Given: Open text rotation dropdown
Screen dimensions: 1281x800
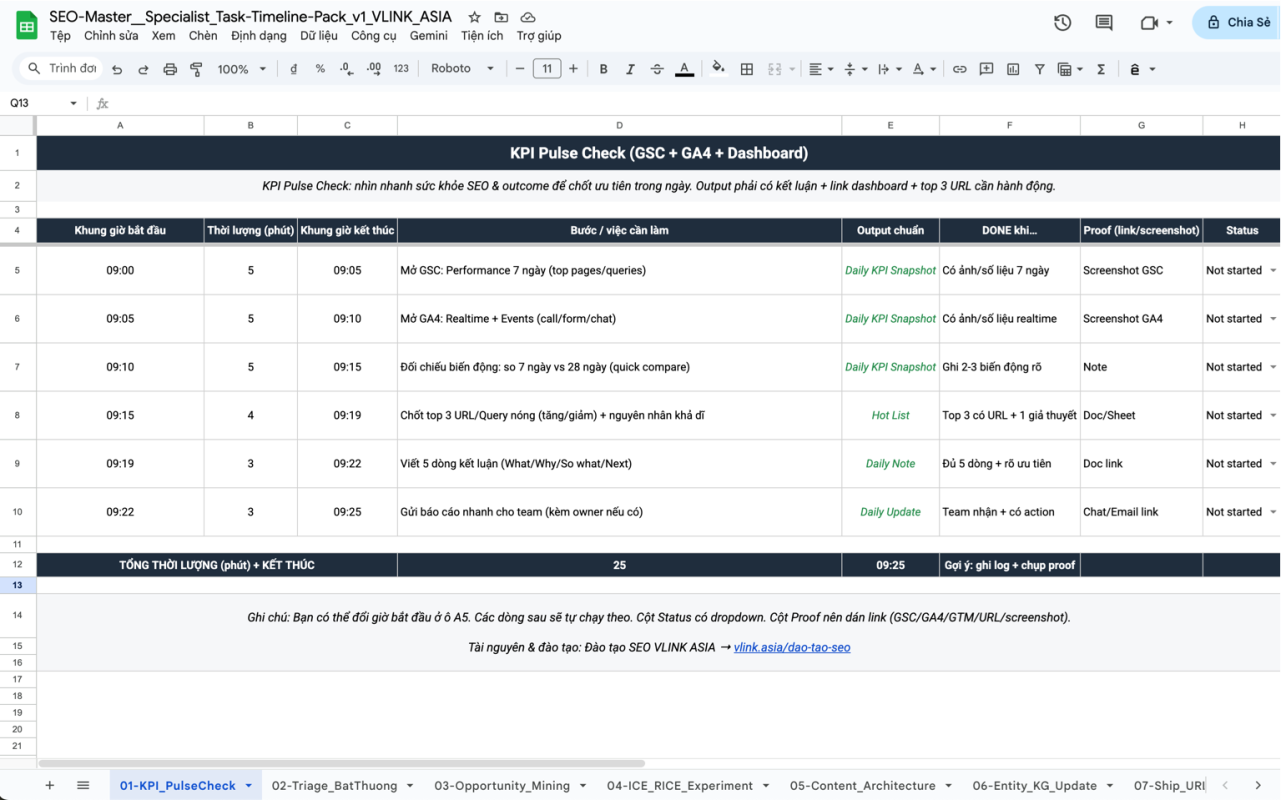Looking at the screenshot, I should click(923, 69).
